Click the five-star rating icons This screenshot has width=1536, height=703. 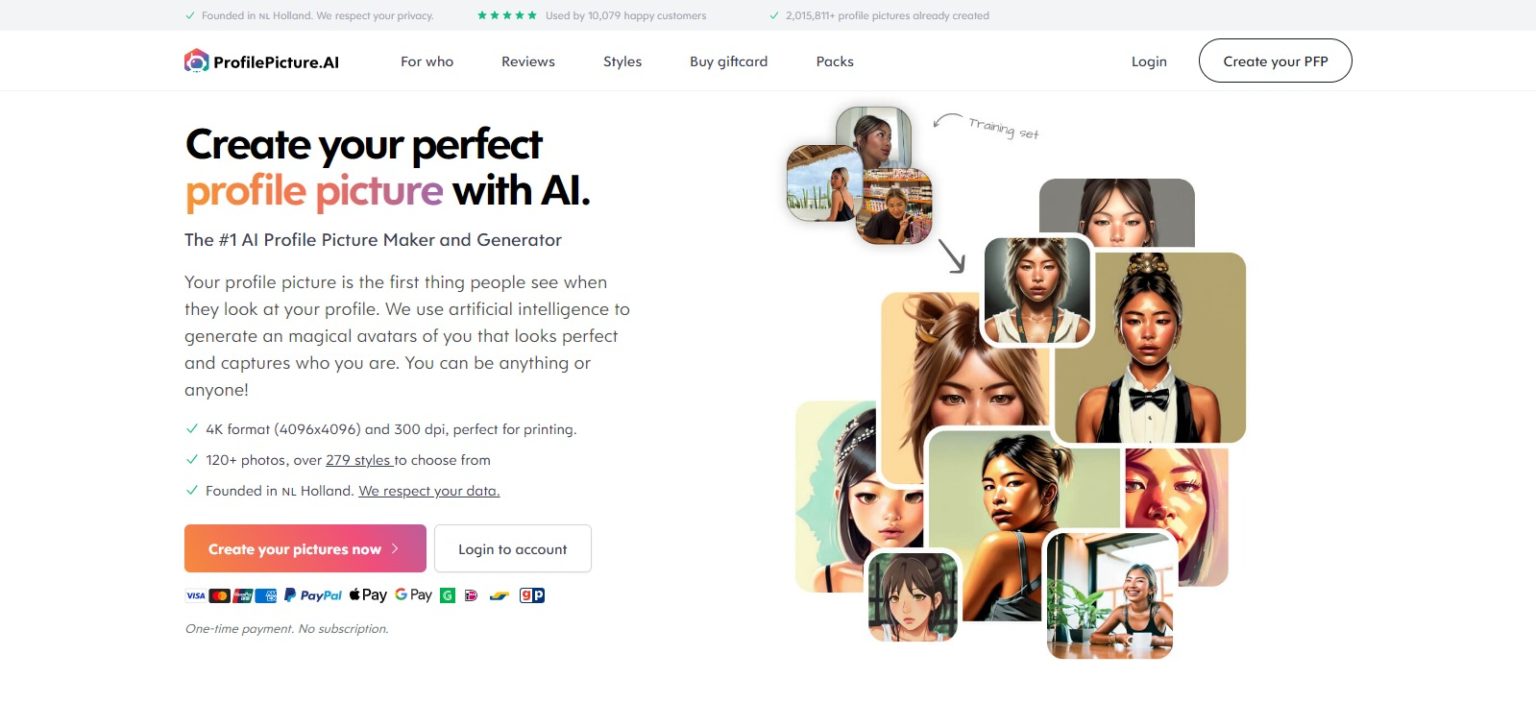507,15
